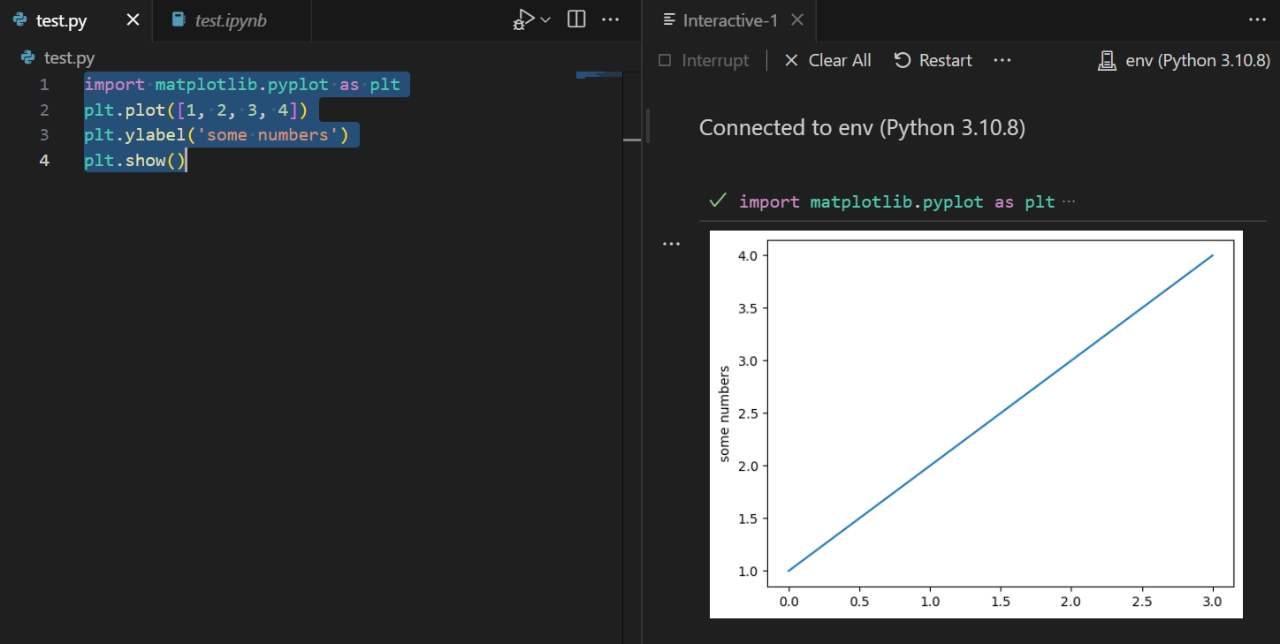Click the success checkmark on the executed cell
Screen dimensions: 1280x644
717,201
